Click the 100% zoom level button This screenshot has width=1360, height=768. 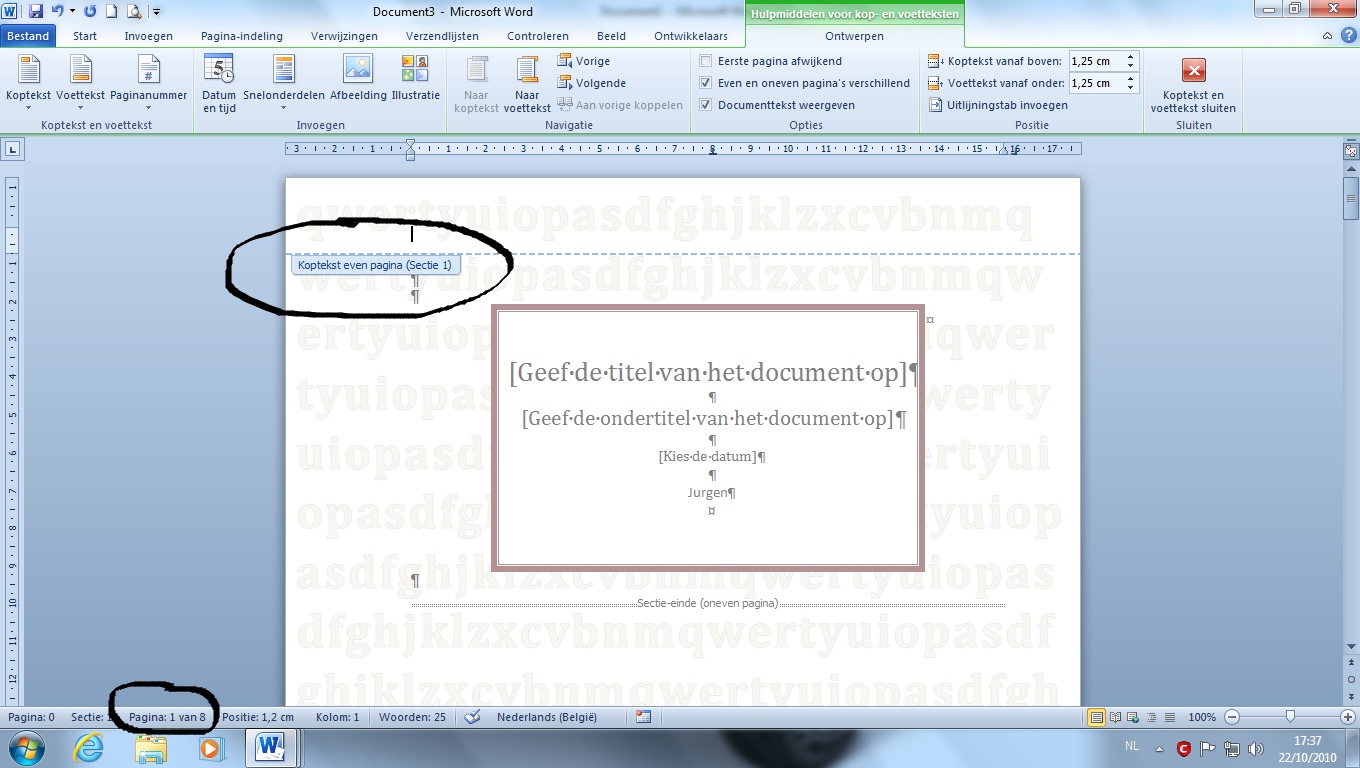click(1202, 717)
